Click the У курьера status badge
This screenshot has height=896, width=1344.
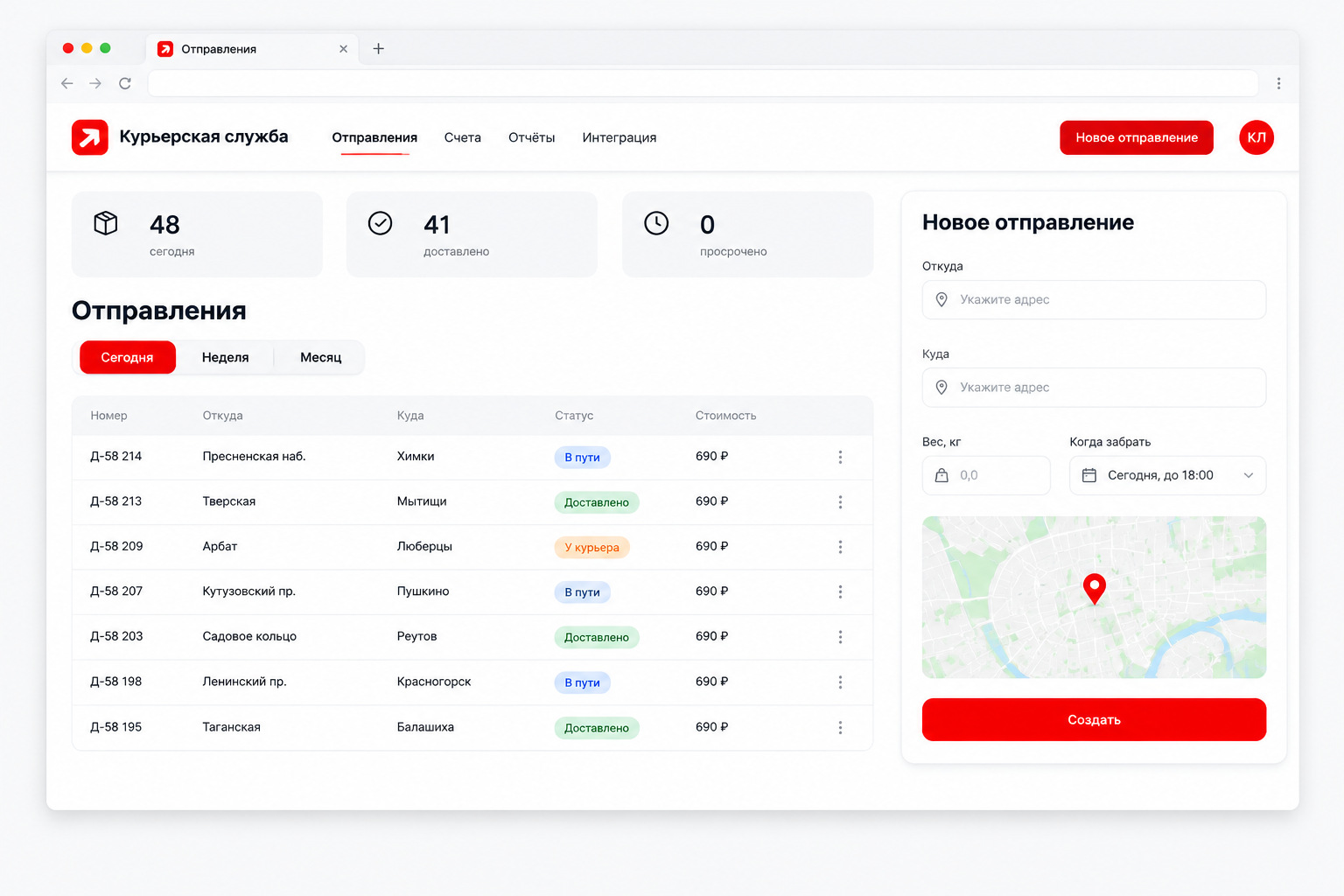point(591,547)
